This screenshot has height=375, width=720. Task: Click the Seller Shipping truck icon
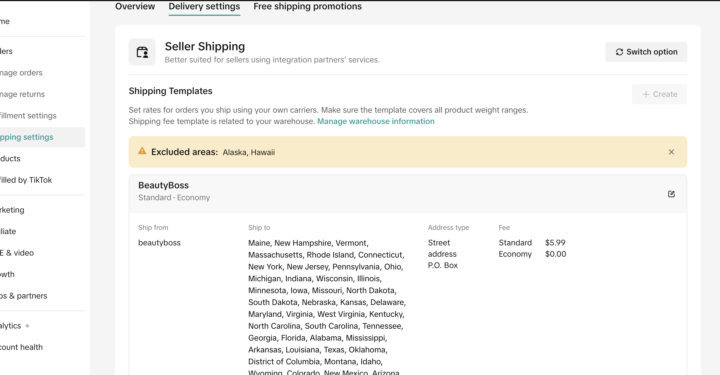tap(142, 52)
